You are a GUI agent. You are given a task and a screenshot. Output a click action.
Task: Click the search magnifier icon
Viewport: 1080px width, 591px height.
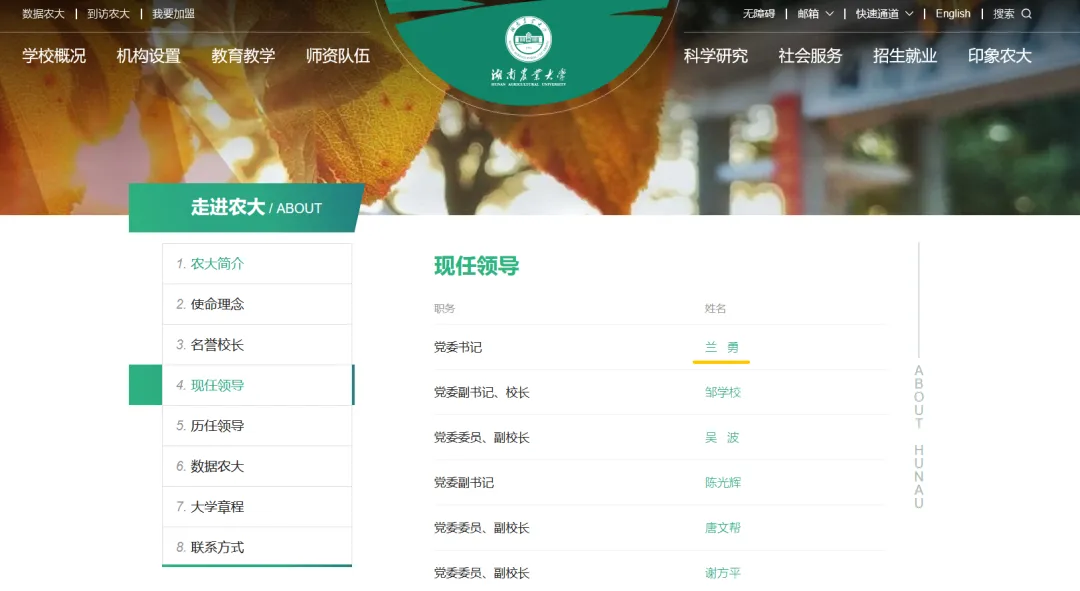point(1027,13)
